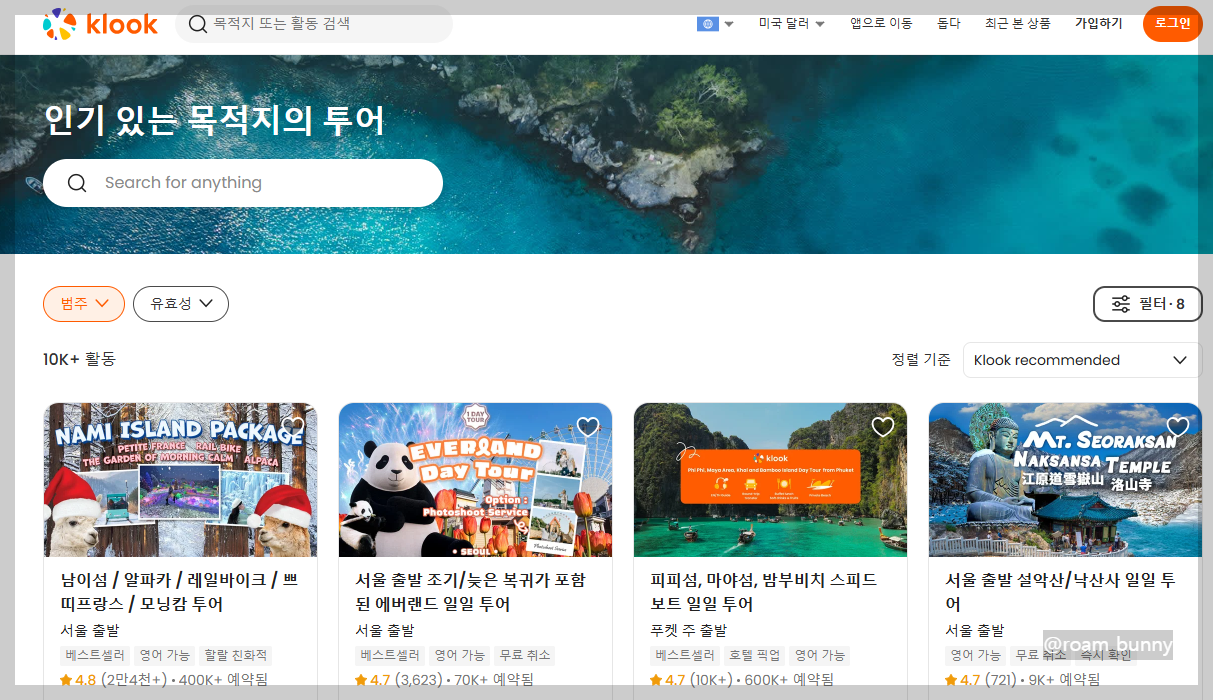
Task: Open 최근 본 상품 recently viewed
Action: pos(1018,23)
